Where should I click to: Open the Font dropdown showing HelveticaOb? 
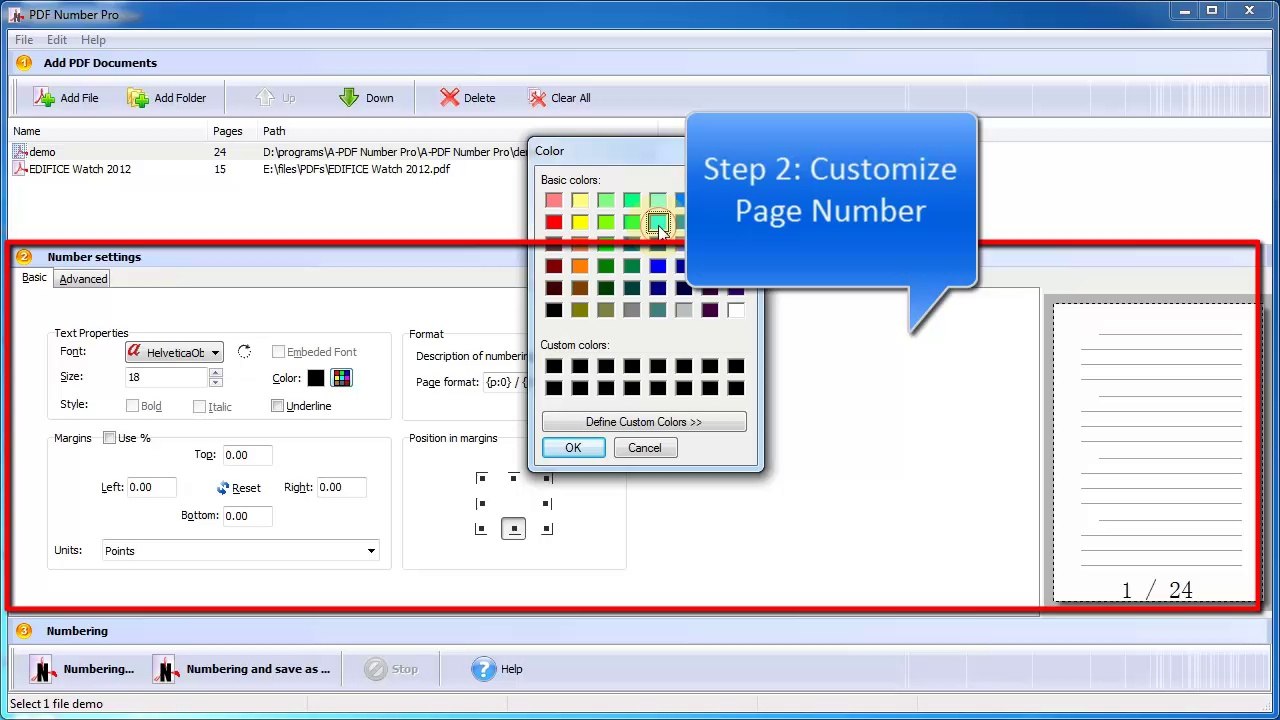[174, 352]
